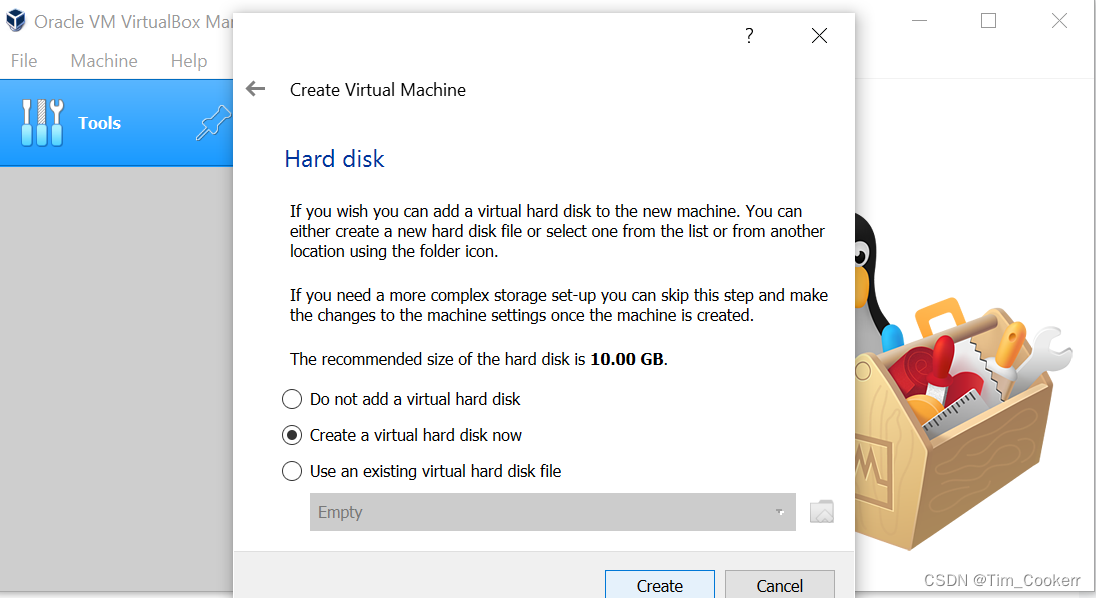Viewport: 1096px width, 598px height.
Task: Click the back arrow in the wizard
Action: click(x=256, y=89)
